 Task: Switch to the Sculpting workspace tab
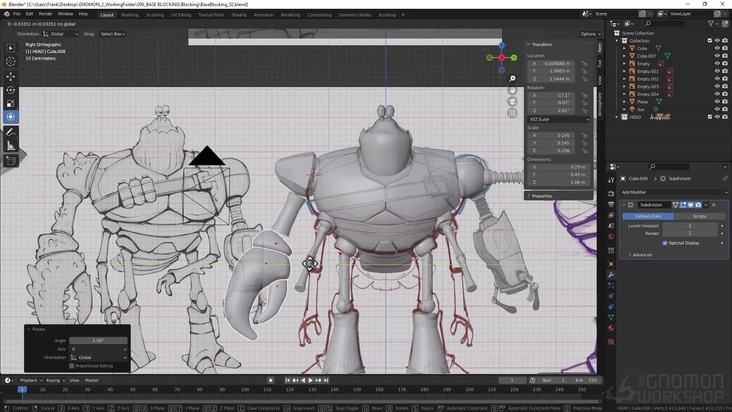click(155, 15)
